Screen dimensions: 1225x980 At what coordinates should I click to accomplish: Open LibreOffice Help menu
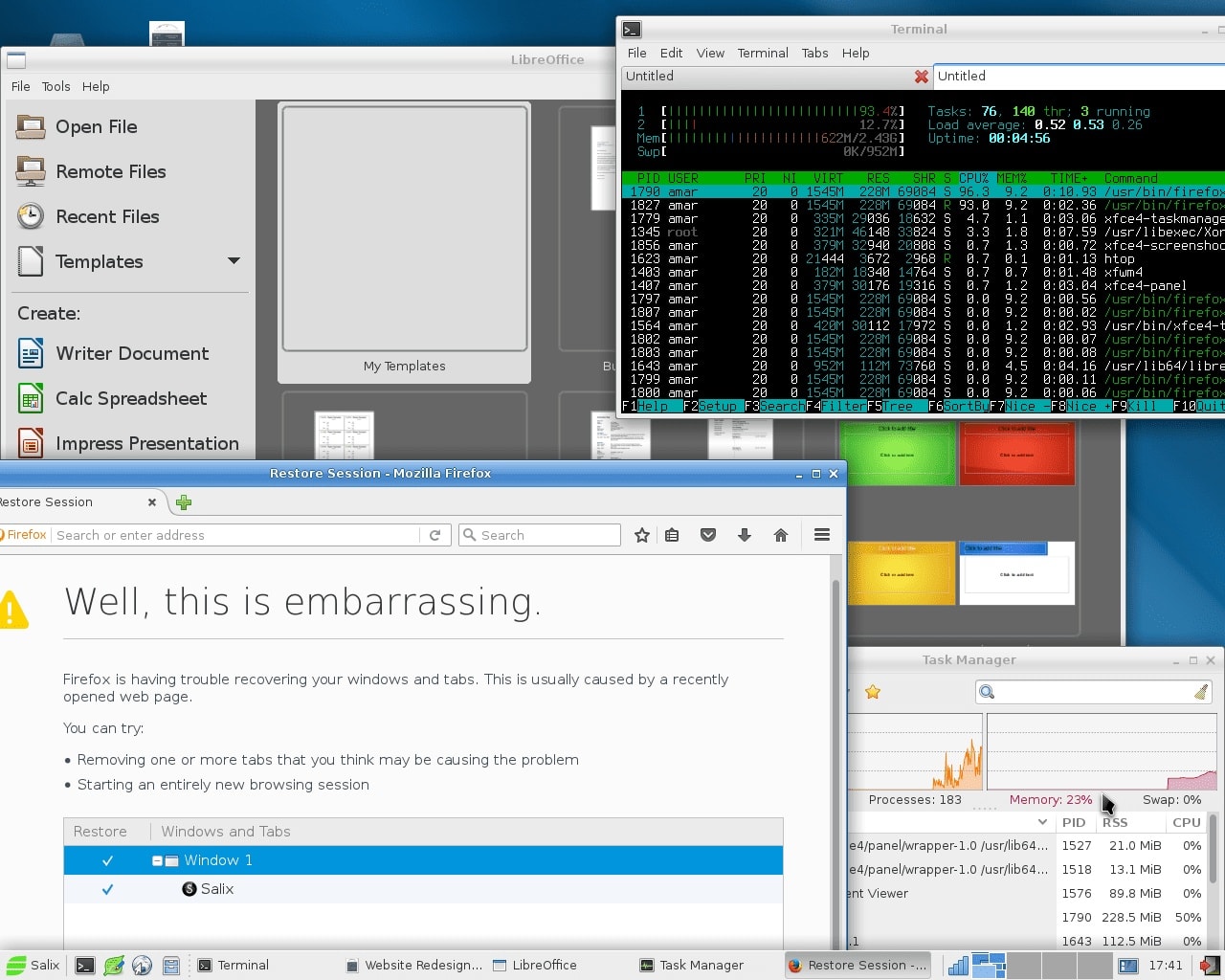point(96,86)
